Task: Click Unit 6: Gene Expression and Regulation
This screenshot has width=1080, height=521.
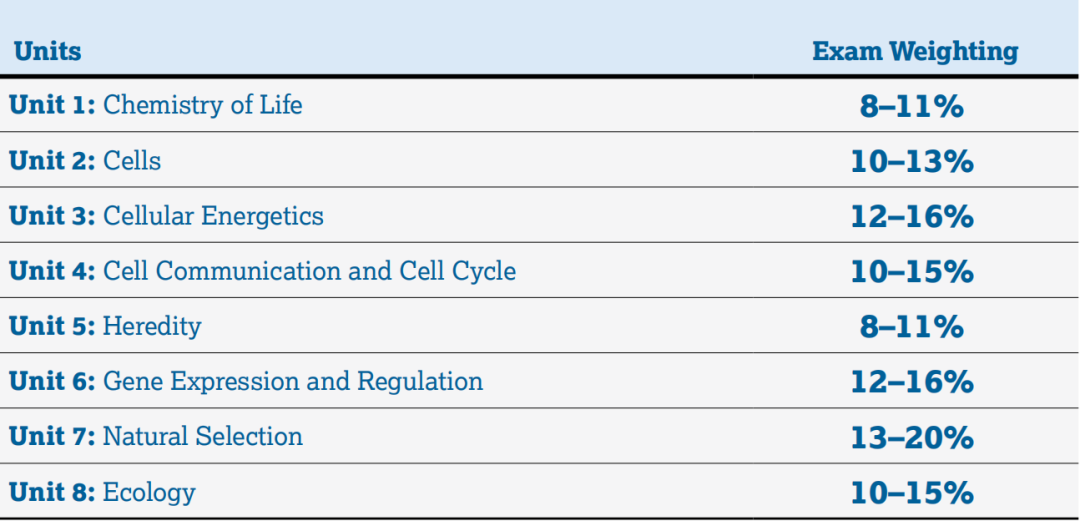Action: [x=246, y=381]
